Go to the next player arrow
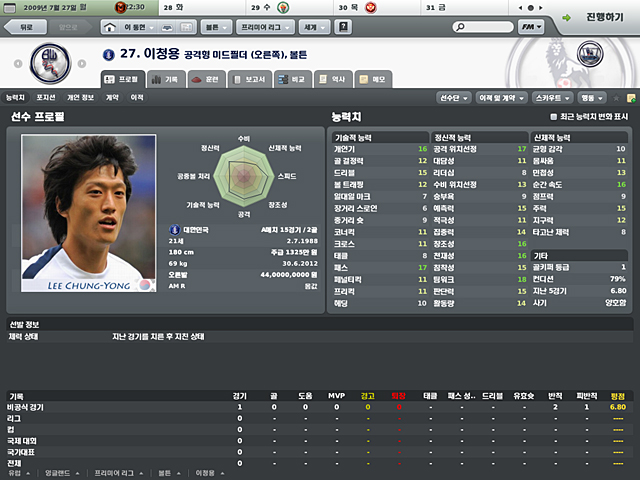 tap(82, 64)
